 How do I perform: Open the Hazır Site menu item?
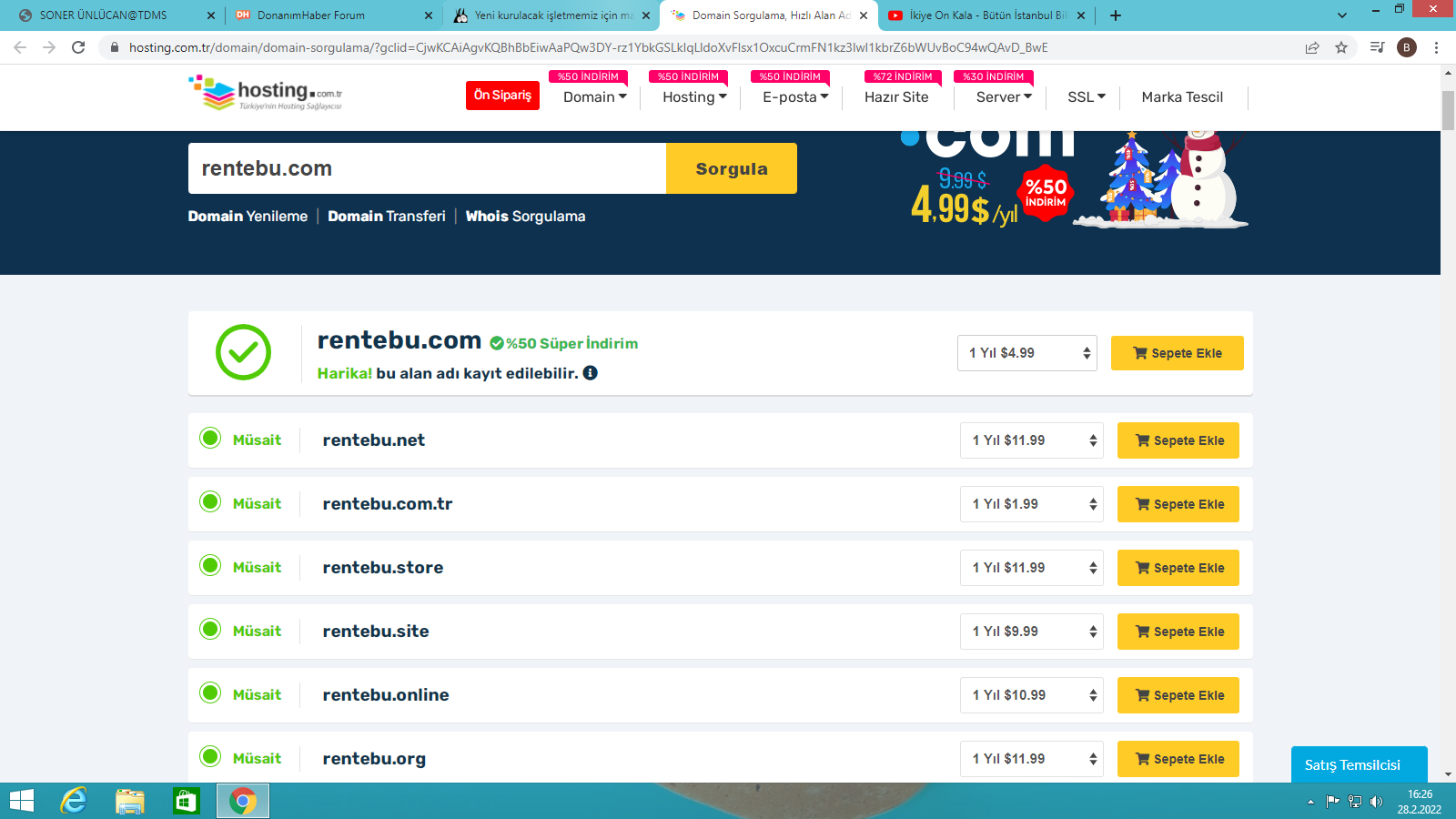tap(896, 97)
